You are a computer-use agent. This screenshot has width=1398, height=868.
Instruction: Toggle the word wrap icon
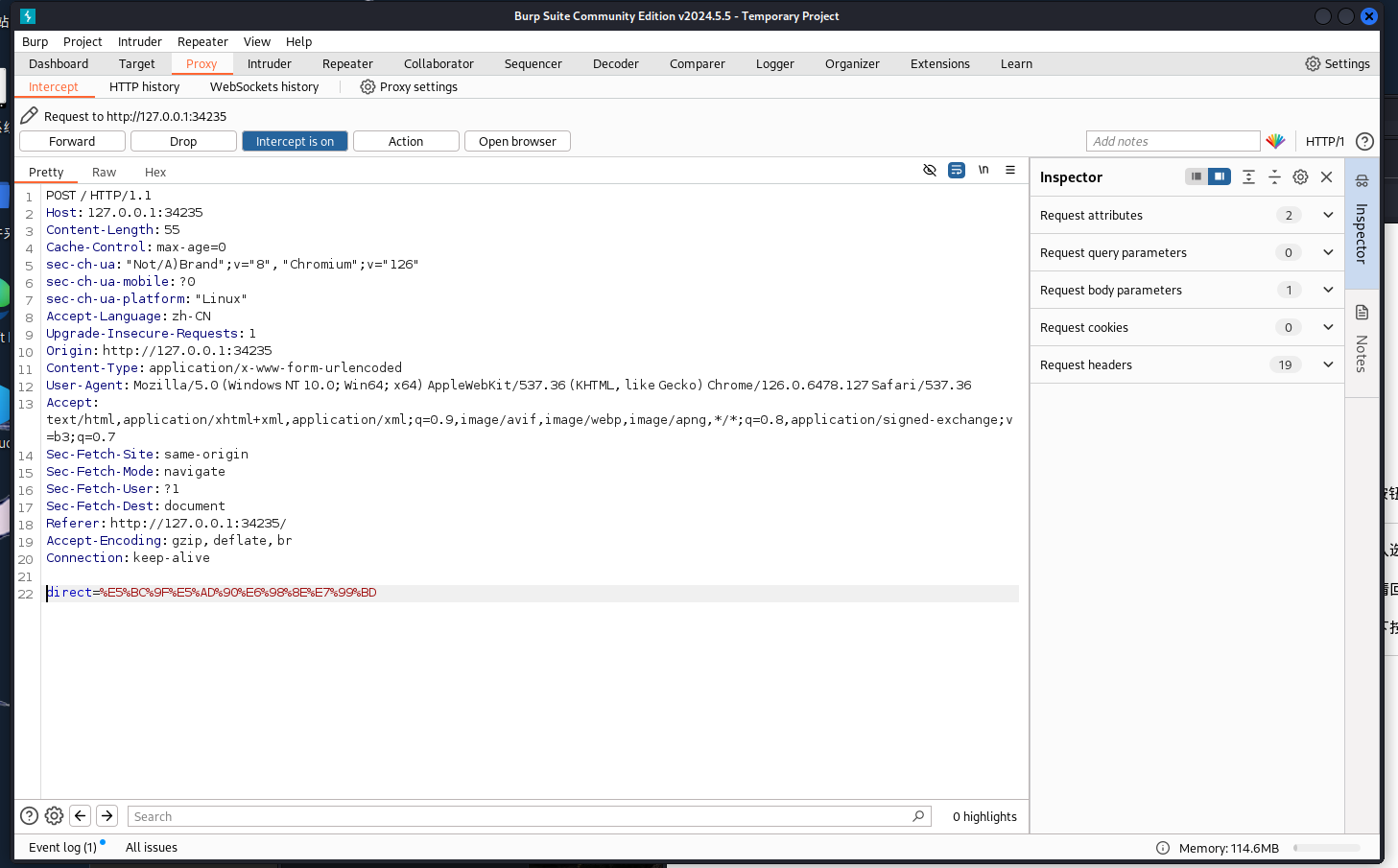[x=956, y=170]
